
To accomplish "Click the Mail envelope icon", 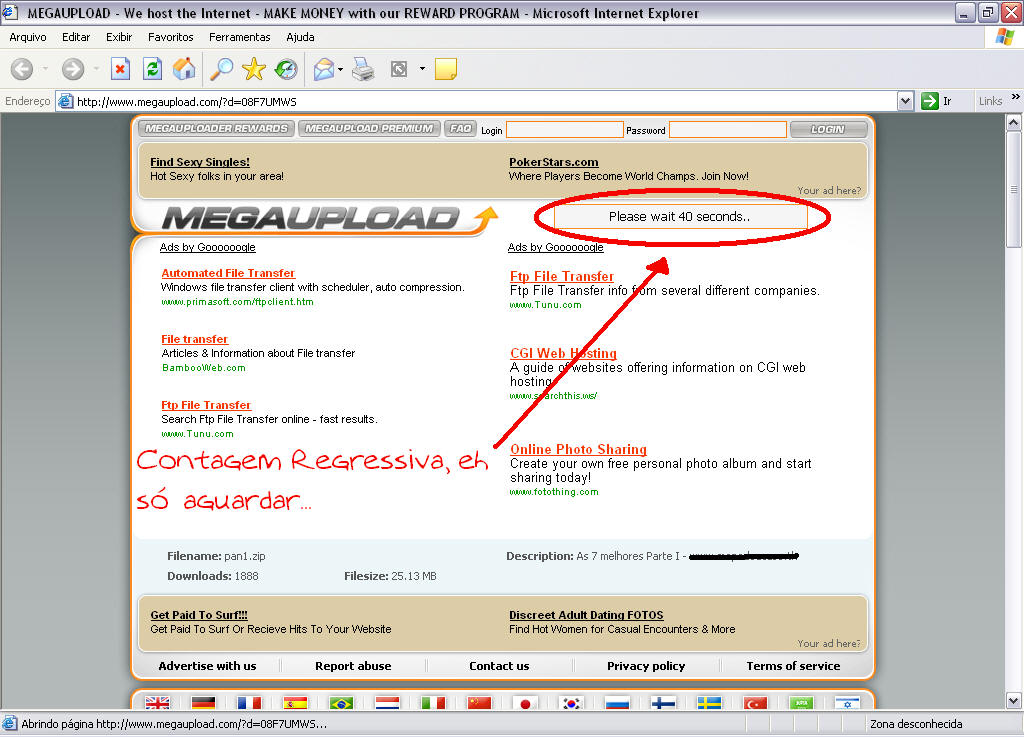I will pos(324,69).
